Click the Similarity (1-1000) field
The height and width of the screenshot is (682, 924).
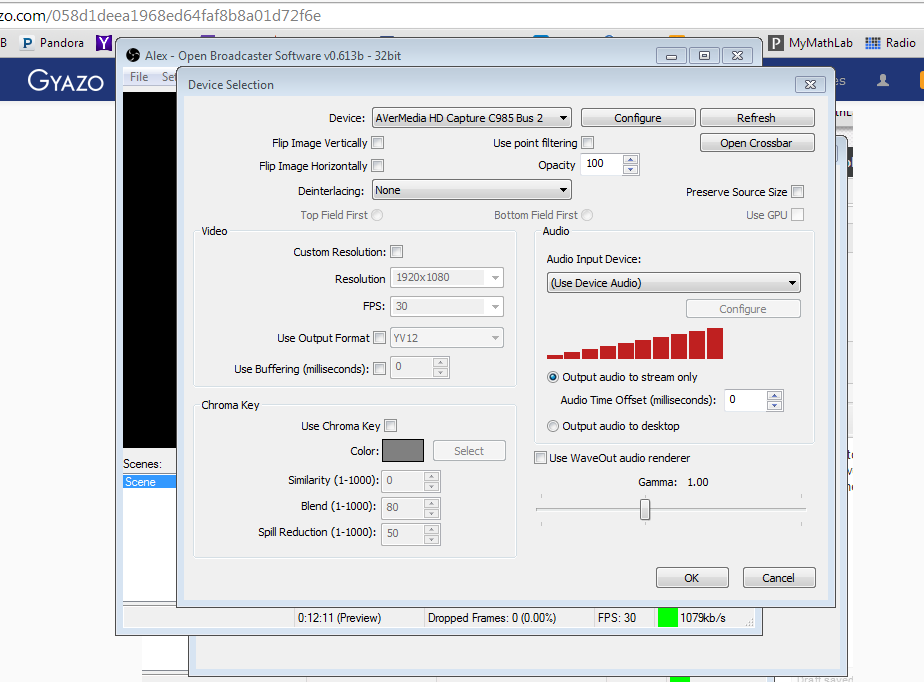coord(403,480)
